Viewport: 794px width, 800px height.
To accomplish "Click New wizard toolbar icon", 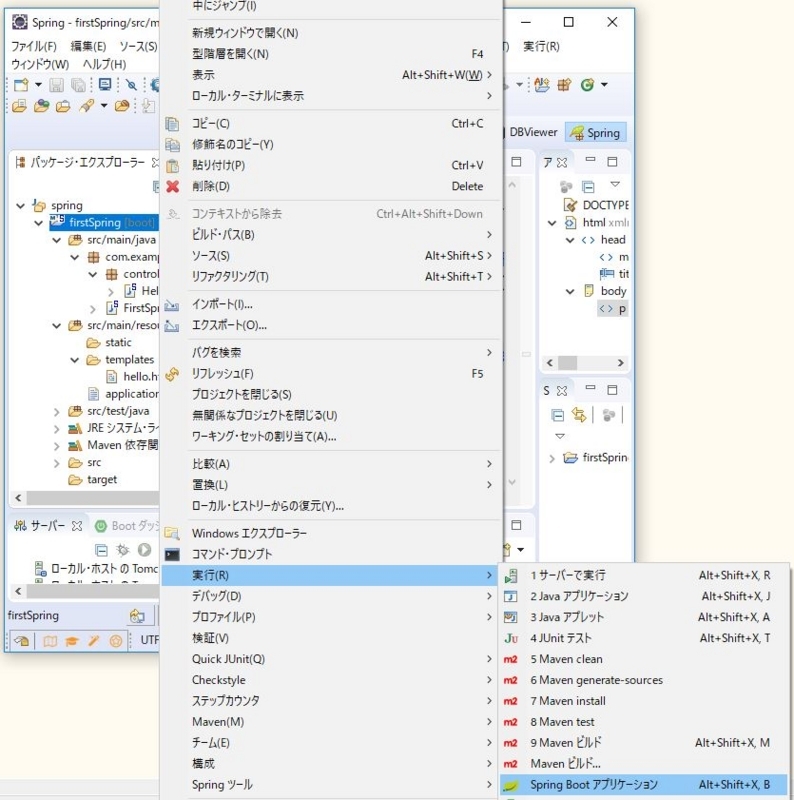I will (21, 85).
